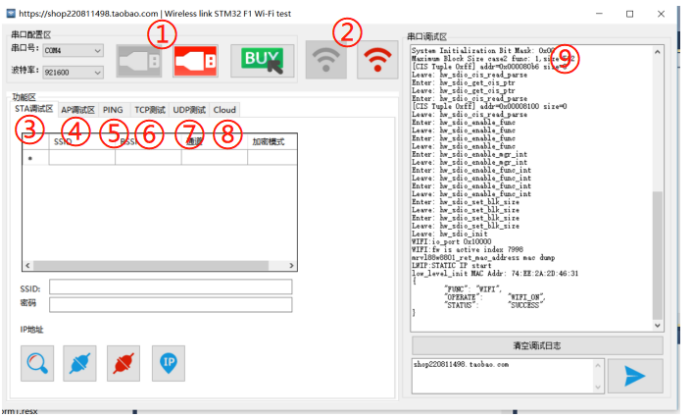Open the Cloud tab

pos(225,110)
